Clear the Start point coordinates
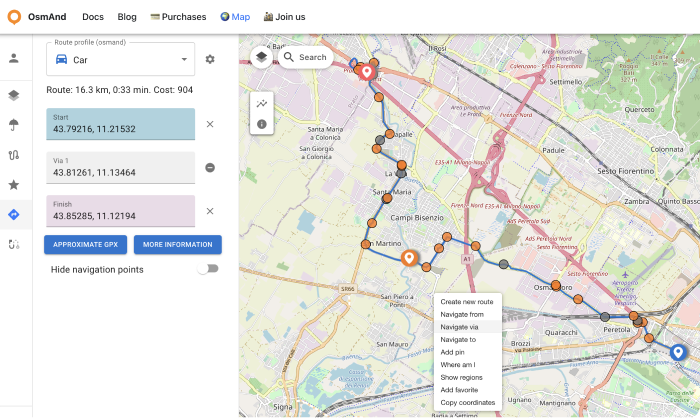 (210, 124)
